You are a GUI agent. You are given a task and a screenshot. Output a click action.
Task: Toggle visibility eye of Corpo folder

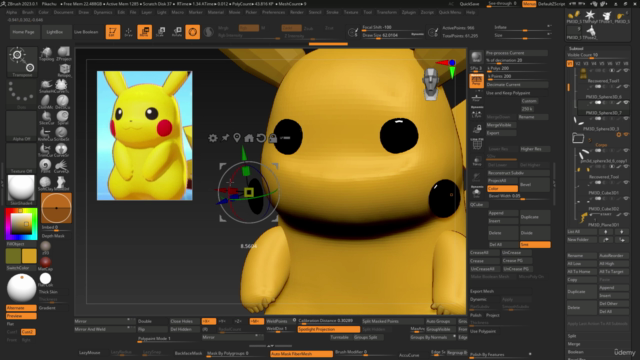click(626, 135)
